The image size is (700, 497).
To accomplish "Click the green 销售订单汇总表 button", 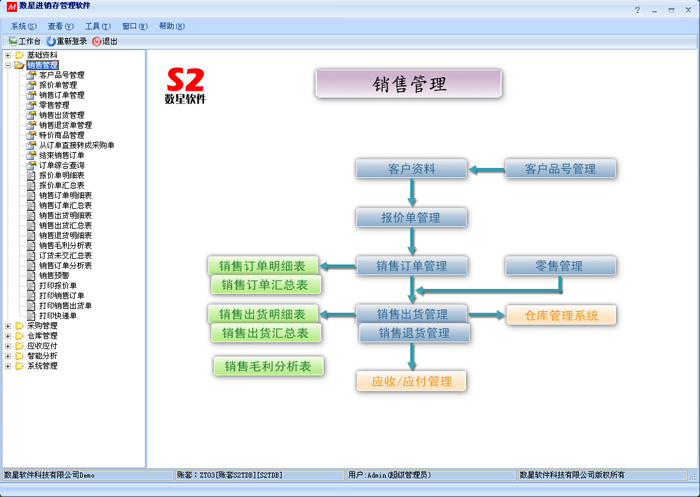I will pyautogui.click(x=266, y=285).
